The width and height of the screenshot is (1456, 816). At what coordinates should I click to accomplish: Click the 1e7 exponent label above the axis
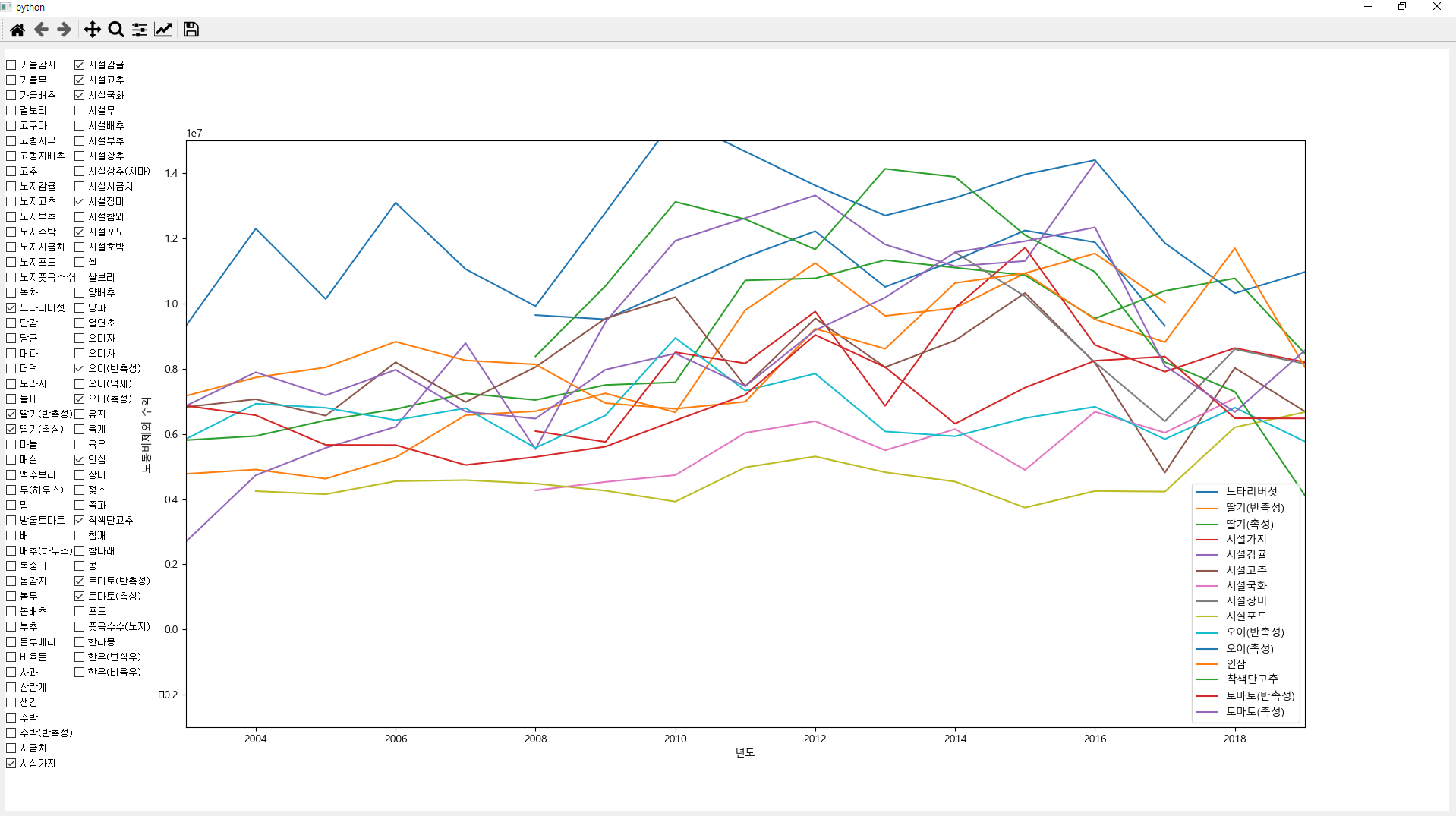click(x=194, y=133)
